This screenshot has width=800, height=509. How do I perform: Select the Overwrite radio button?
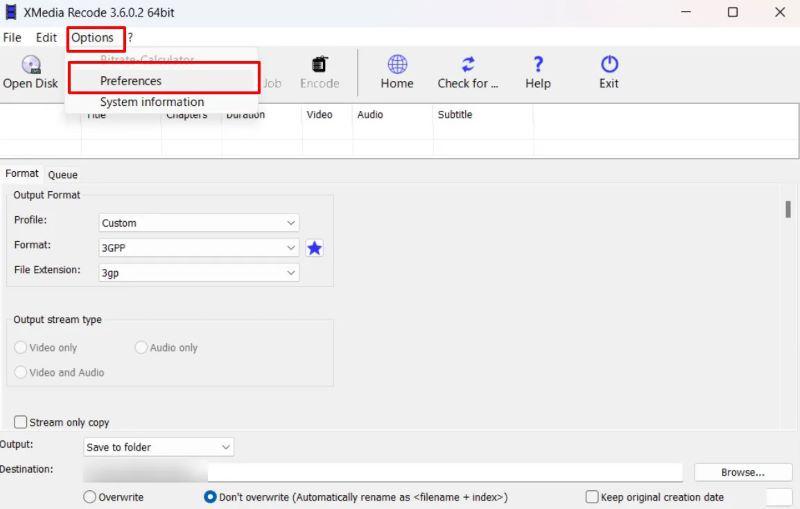[90, 497]
